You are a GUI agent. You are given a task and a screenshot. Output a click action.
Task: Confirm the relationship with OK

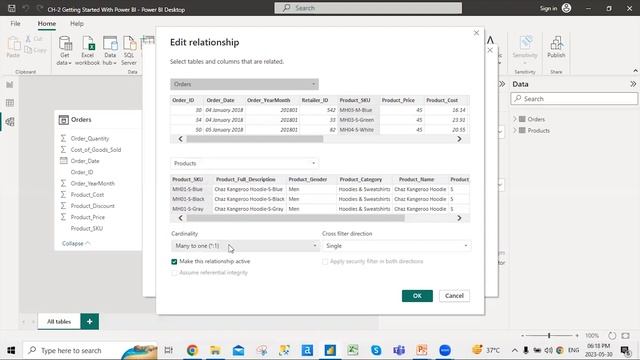417,296
